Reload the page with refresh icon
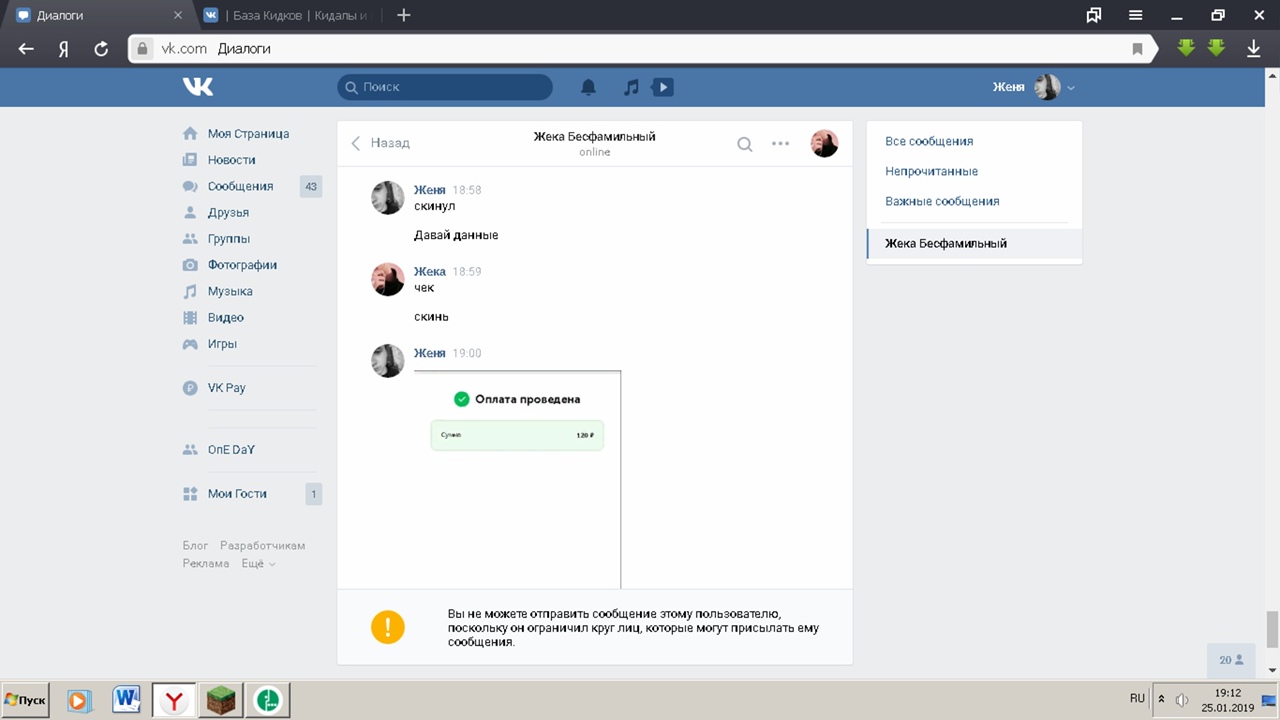 point(100,48)
